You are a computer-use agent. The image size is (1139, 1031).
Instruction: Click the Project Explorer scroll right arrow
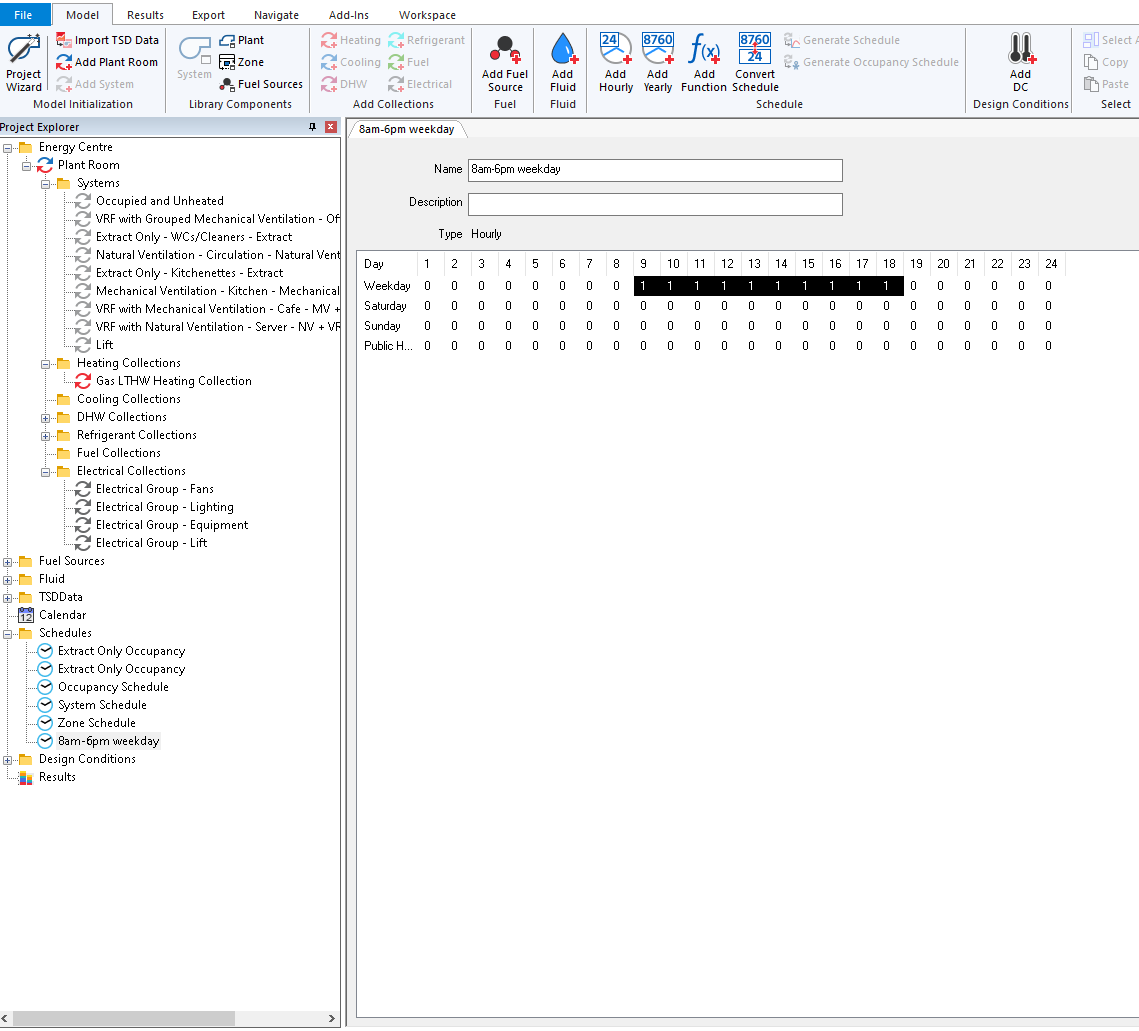click(x=332, y=1019)
